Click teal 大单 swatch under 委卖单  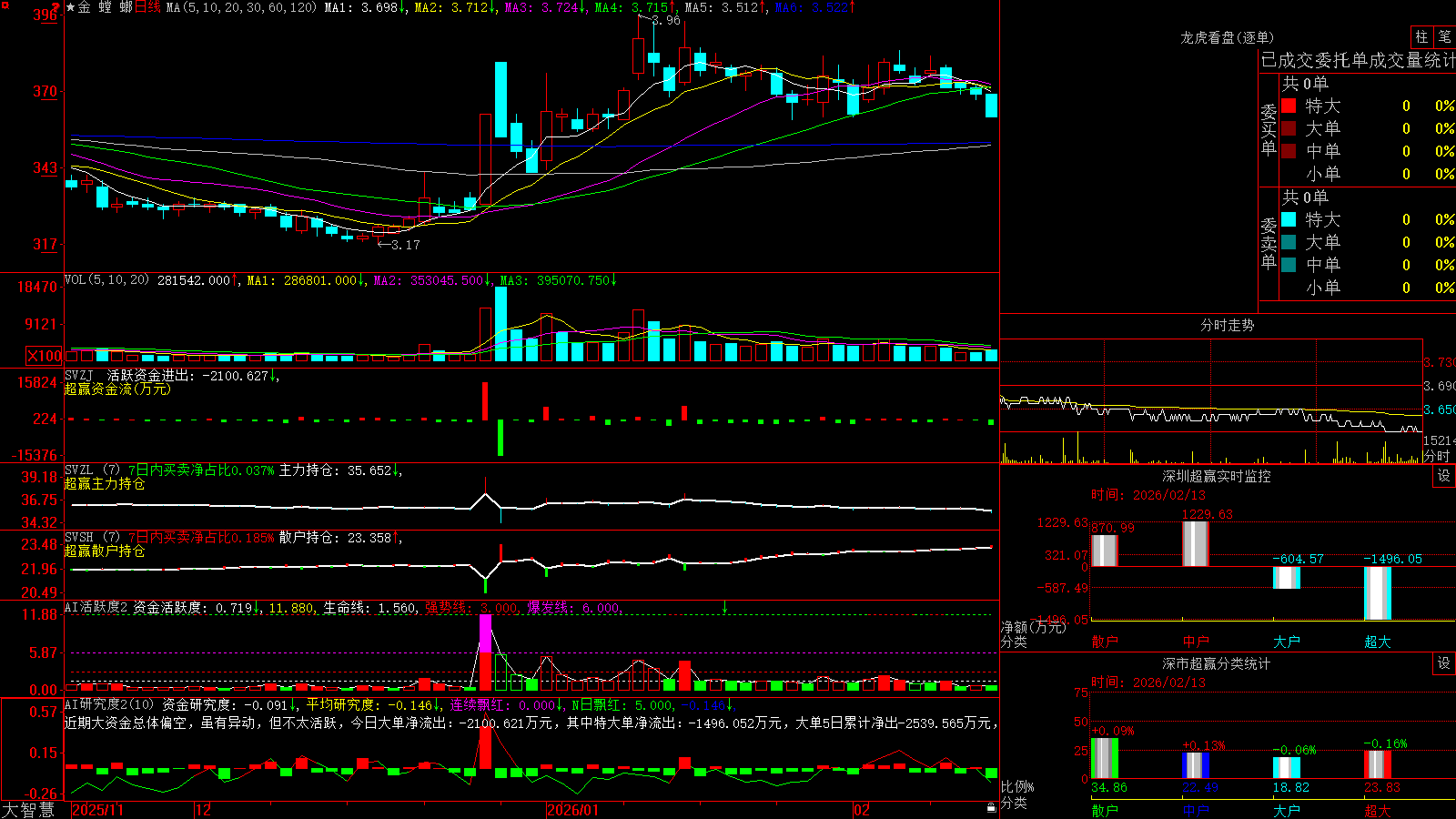(x=1289, y=242)
